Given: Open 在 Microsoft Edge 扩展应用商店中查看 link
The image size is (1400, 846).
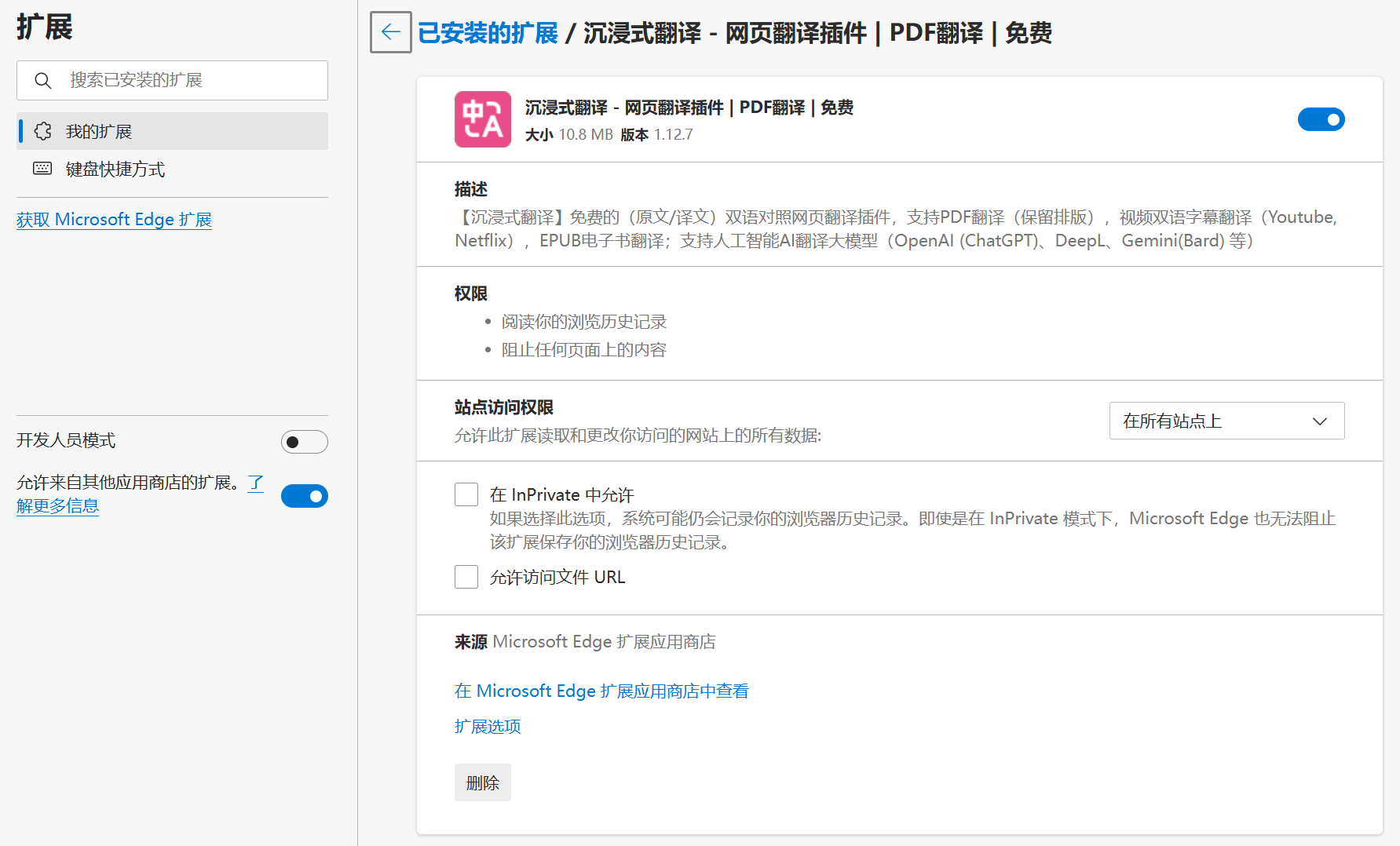Looking at the screenshot, I should [x=601, y=691].
